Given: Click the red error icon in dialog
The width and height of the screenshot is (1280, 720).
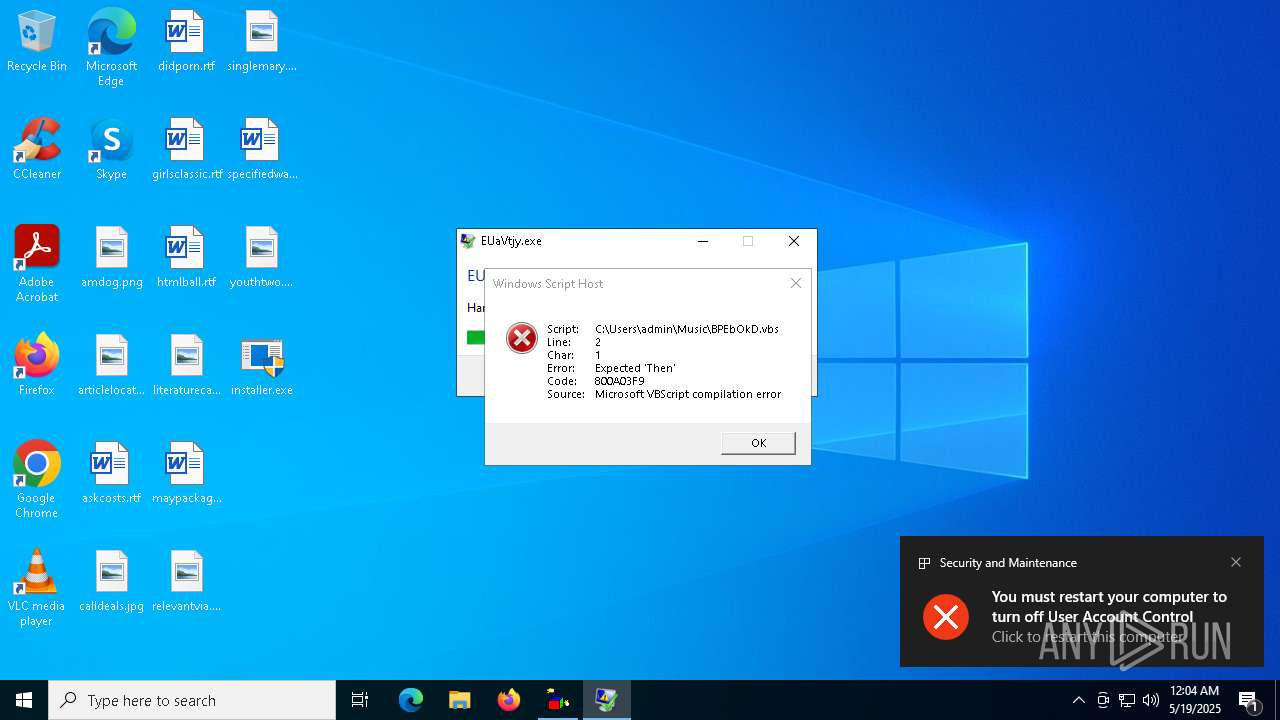Looking at the screenshot, I should click(x=521, y=338).
